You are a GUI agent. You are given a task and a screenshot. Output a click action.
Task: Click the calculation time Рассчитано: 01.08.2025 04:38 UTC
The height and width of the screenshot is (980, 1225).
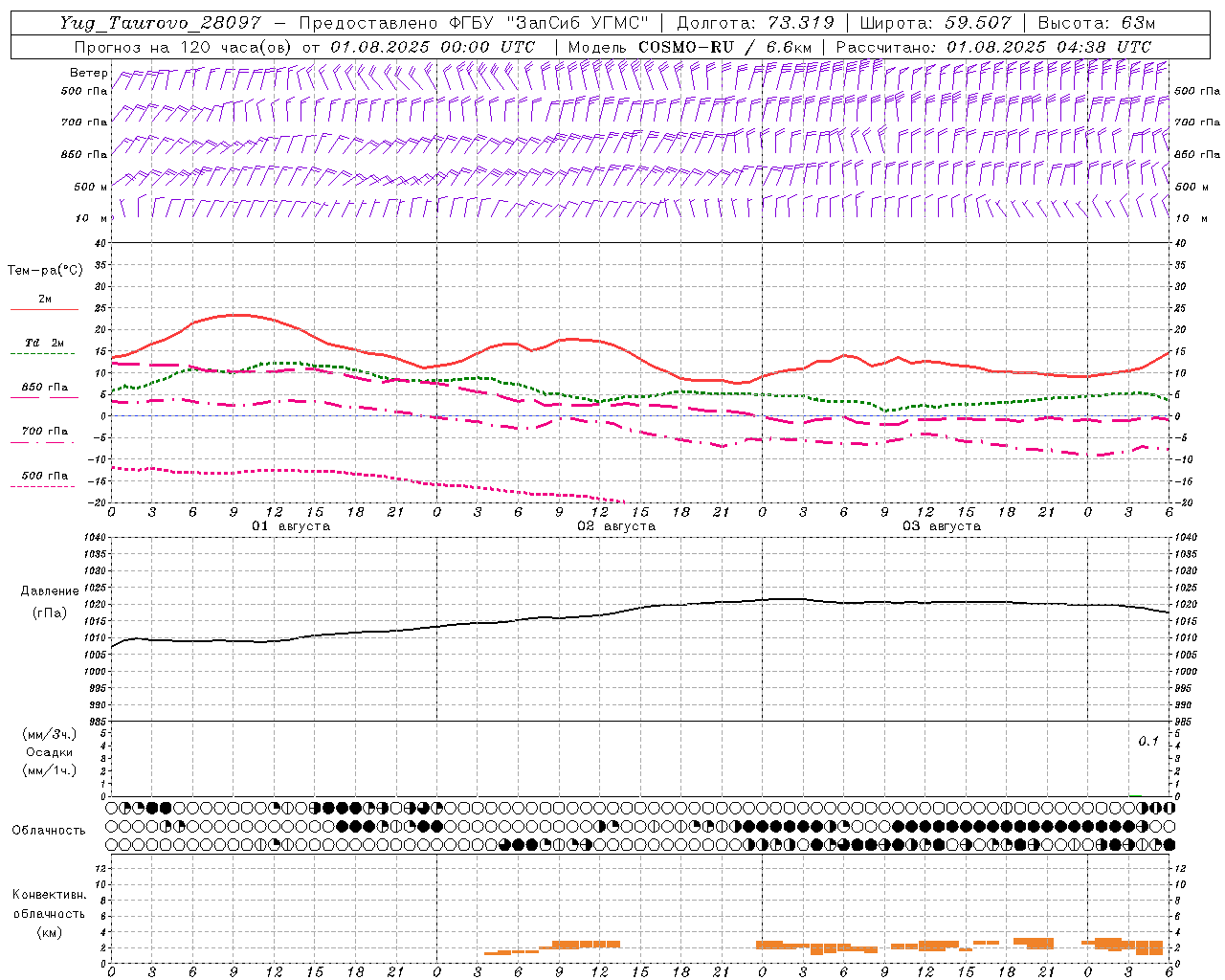(993, 47)
